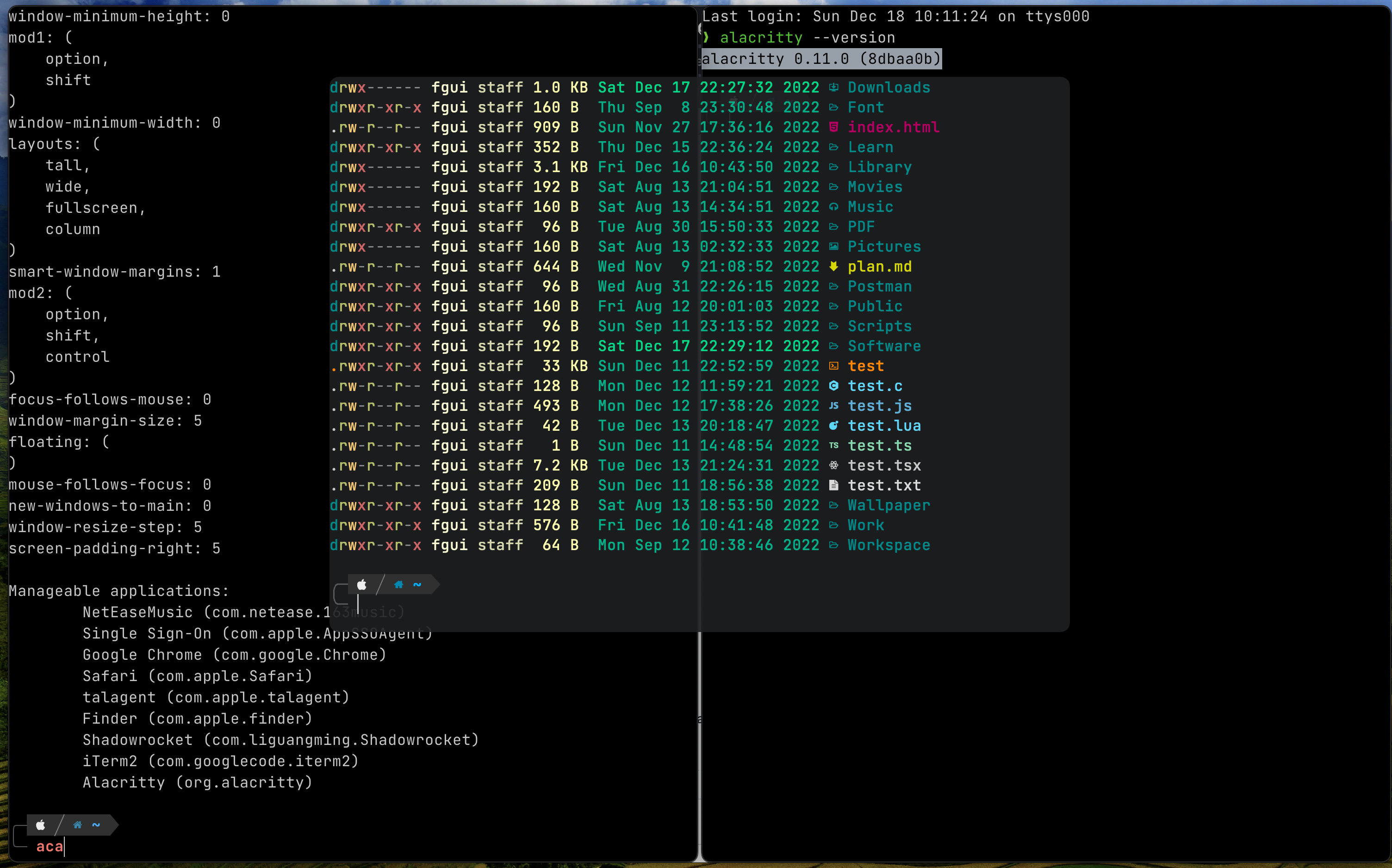This screenshot has width=1392, height=868.
Task: Click the yellow markdown arrow icon beside plan.md
Action: pyautogui.click(x=834, y=267)
